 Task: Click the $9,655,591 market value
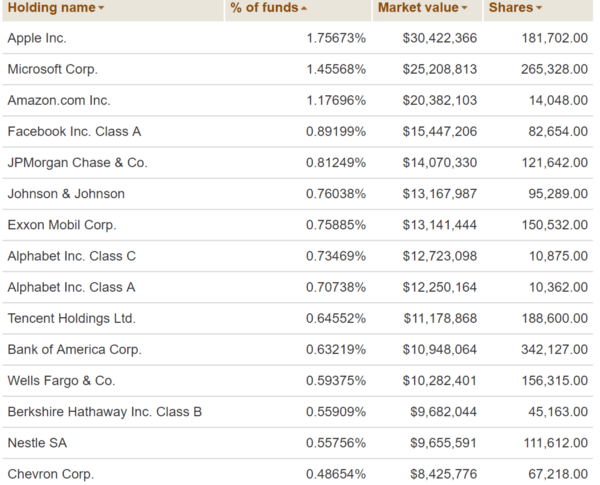(x=443, y=443)
